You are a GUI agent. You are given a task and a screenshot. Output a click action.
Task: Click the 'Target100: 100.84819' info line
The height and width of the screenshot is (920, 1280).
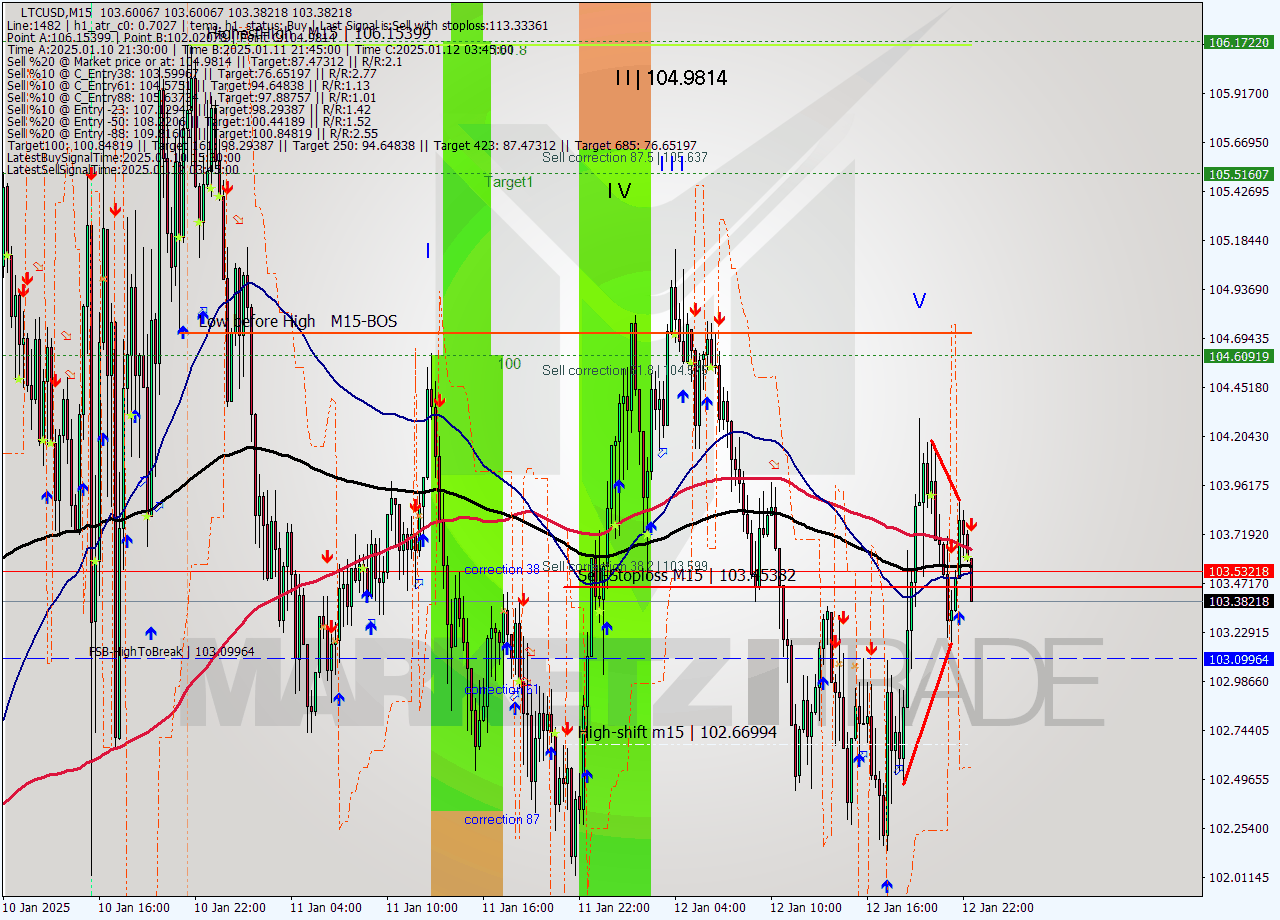click(351, 145)
